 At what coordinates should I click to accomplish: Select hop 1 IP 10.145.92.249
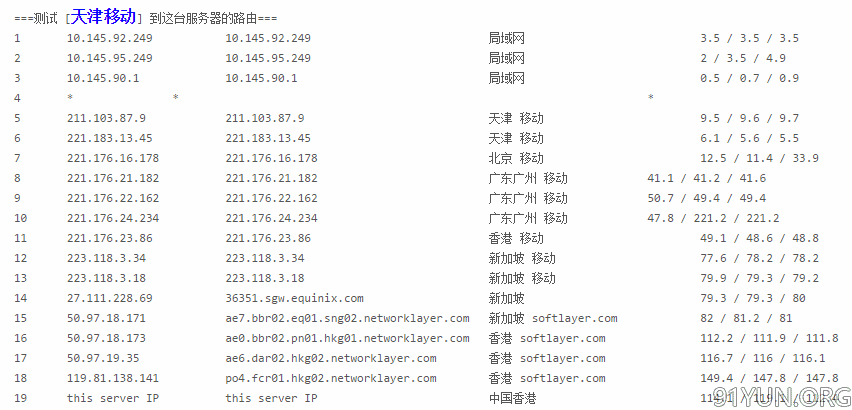(x=110, y=39)
